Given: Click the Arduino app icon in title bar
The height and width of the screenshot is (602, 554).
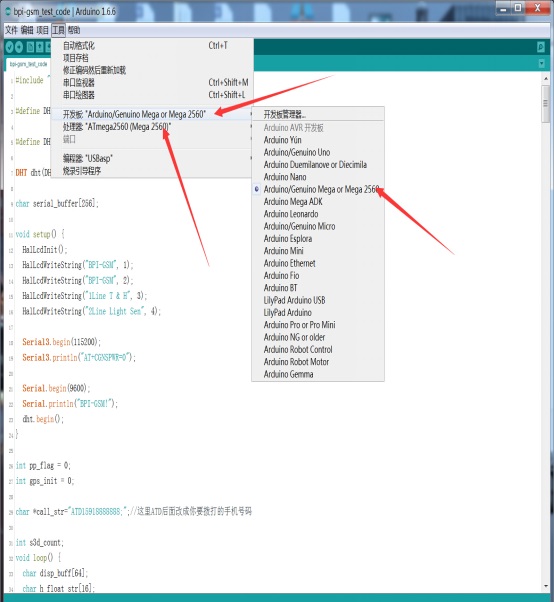Looking at the screenshot, I should click(x=8, y=12).
